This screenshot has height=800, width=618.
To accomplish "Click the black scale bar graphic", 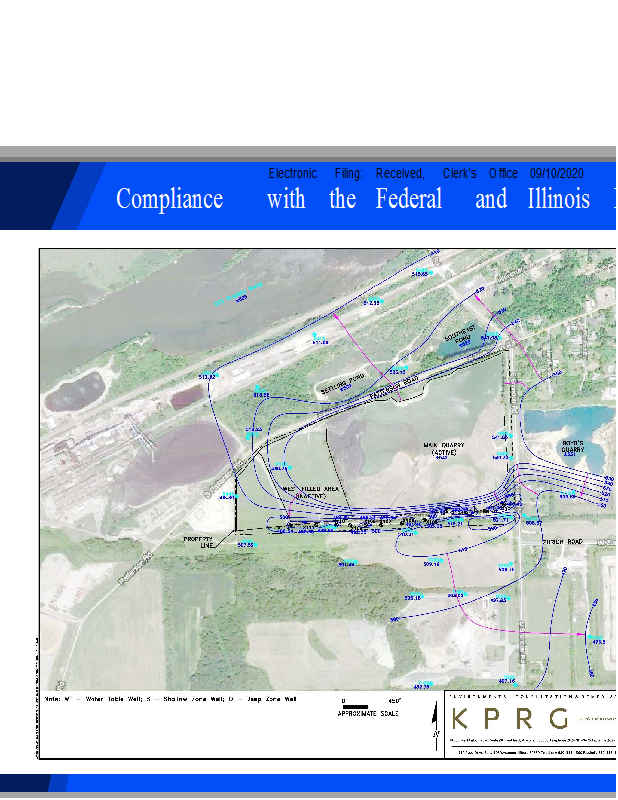I will (355, 707).
